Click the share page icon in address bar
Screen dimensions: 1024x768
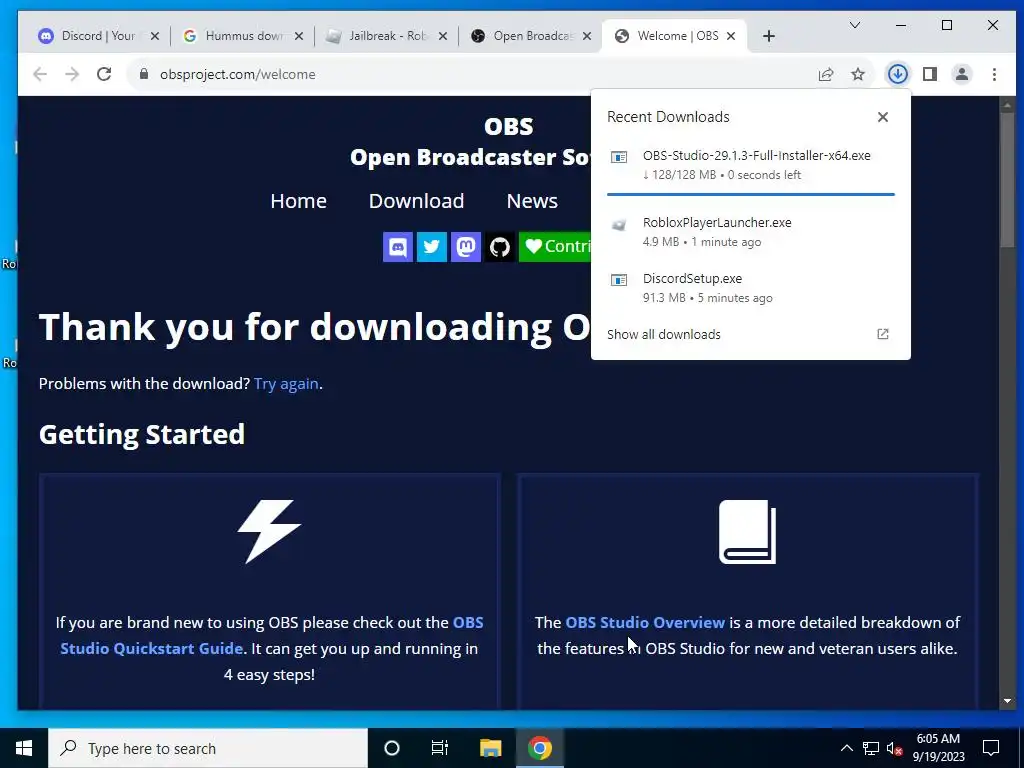click(x=825, y=74)
